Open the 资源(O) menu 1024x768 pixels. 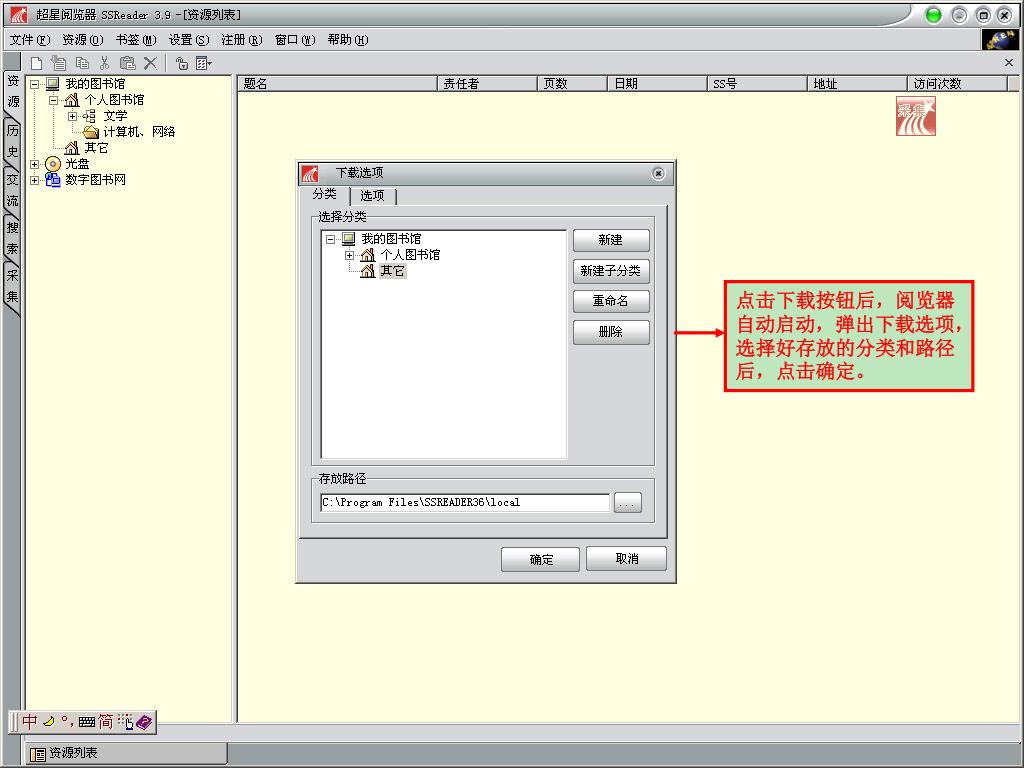tap(83, 40)
